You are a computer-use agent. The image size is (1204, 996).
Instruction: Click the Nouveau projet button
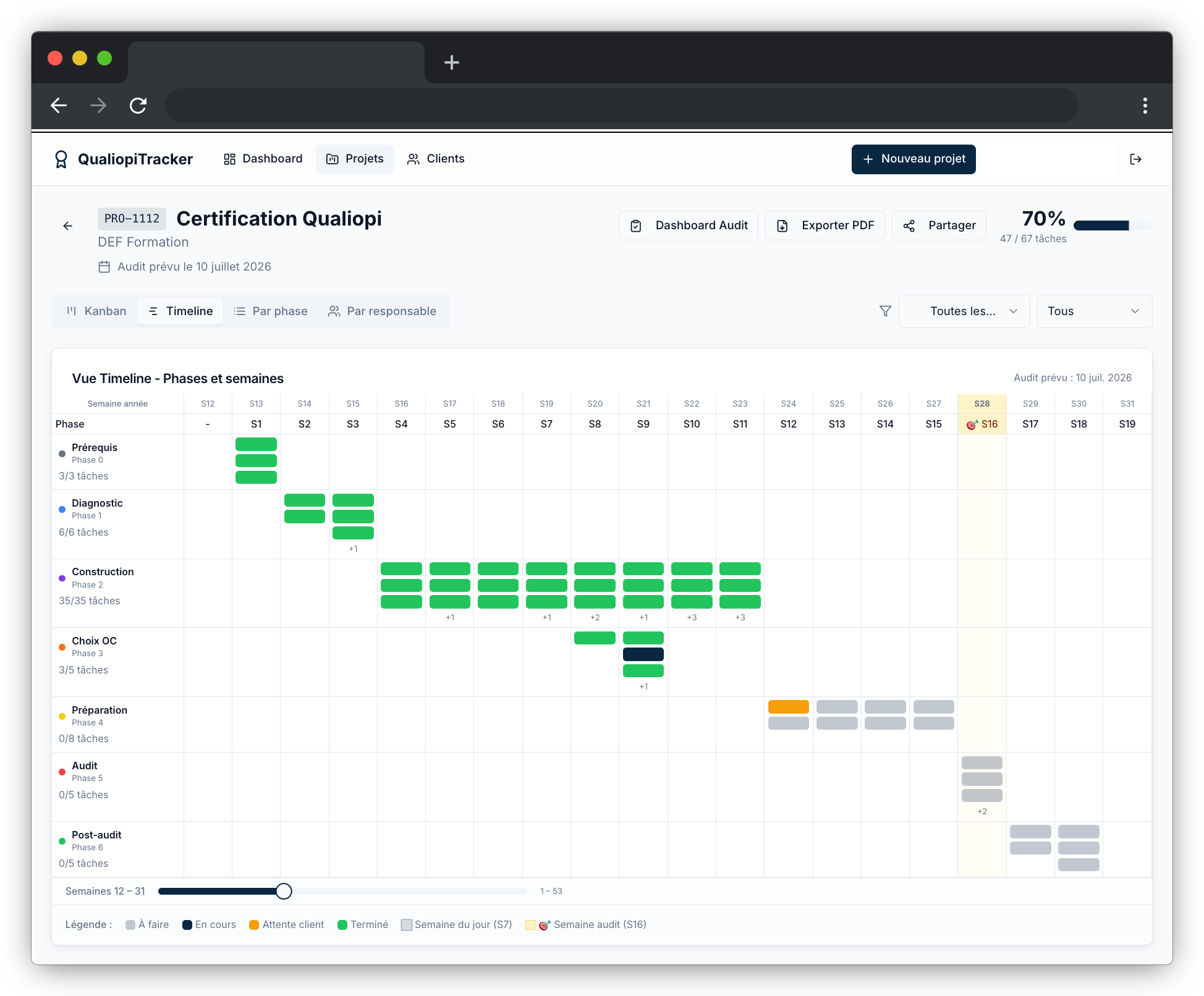(x=914, y=159)
